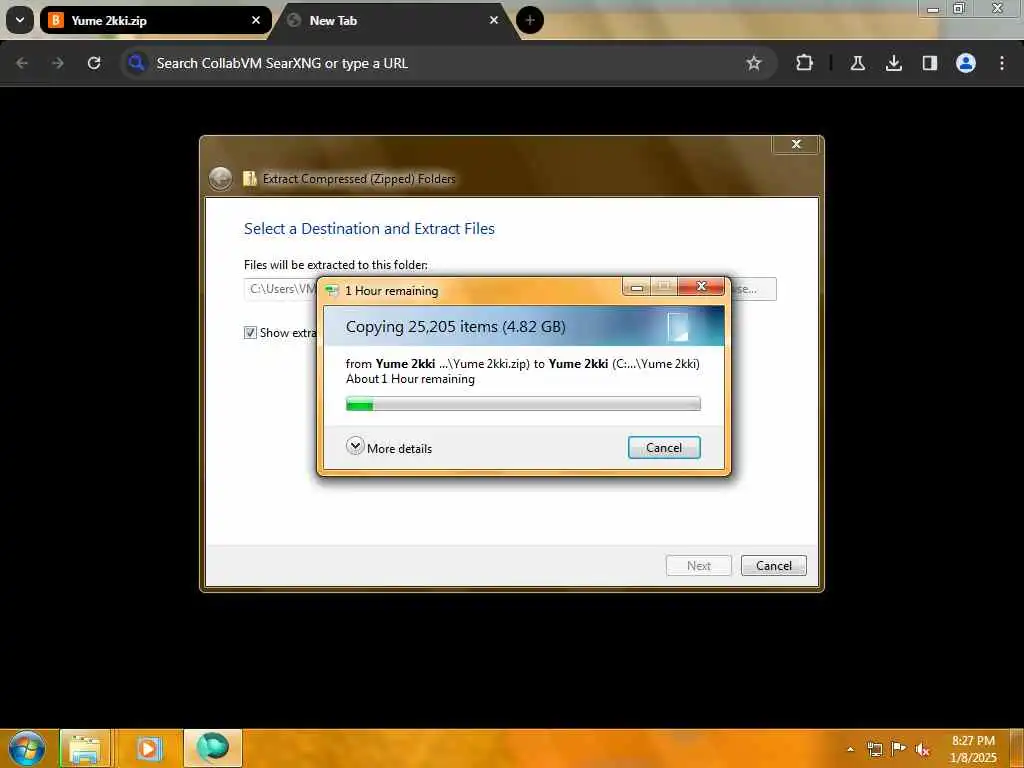This screenshot has height=768, width=1024.
Task: Click 'Copying 25,205 items (4.82 GB)' text
Action: [456, 327]
